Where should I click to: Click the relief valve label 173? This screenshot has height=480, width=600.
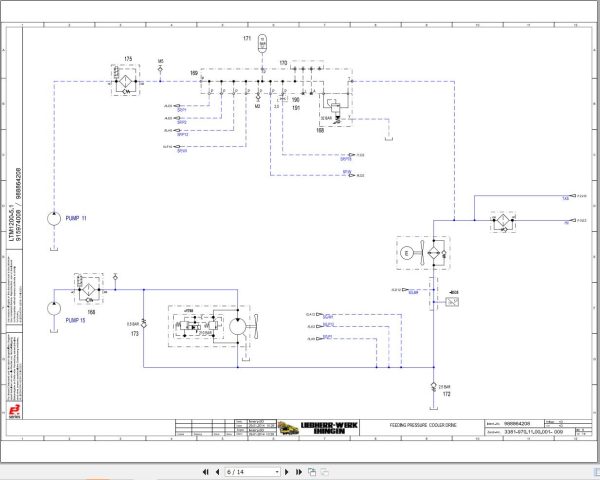coord(134,334)
